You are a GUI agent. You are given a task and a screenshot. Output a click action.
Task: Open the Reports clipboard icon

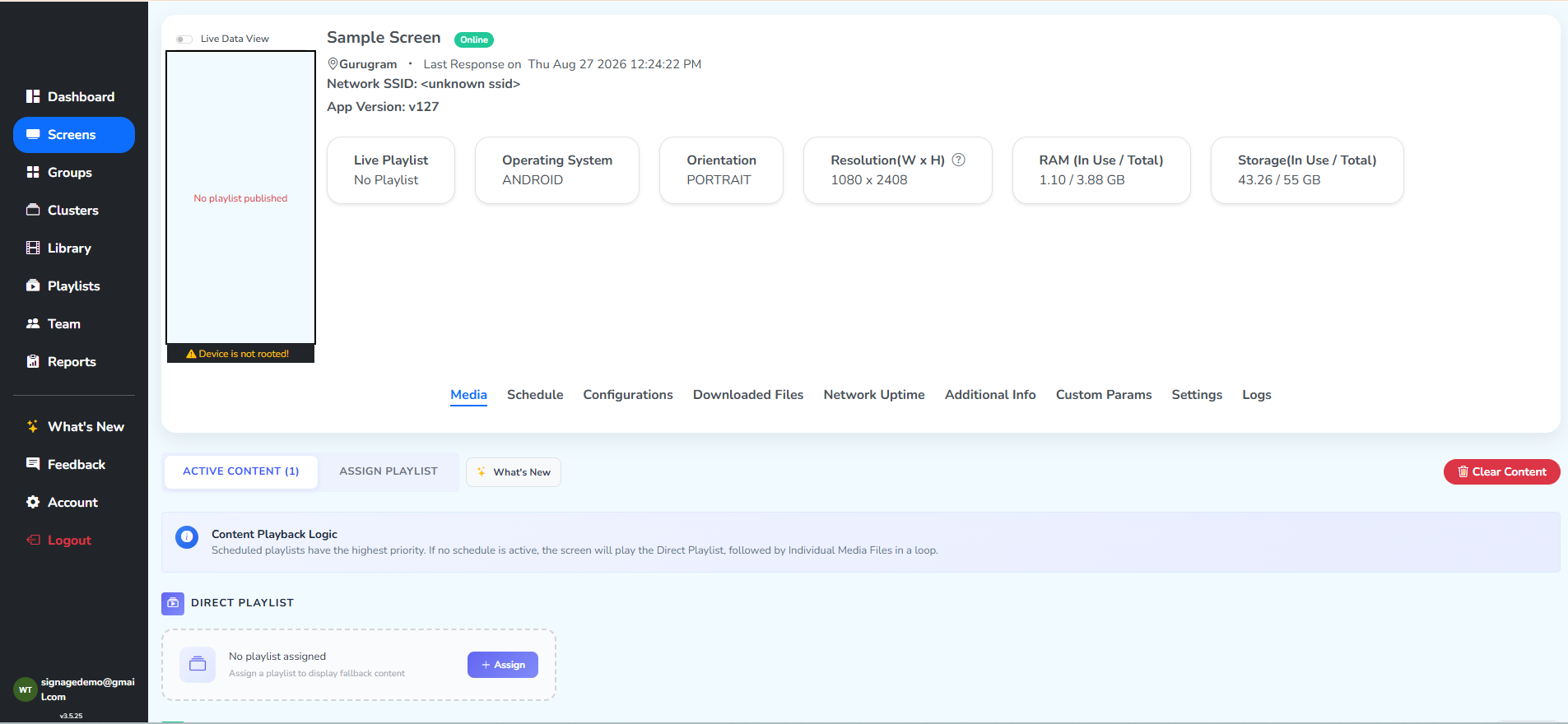33,361
